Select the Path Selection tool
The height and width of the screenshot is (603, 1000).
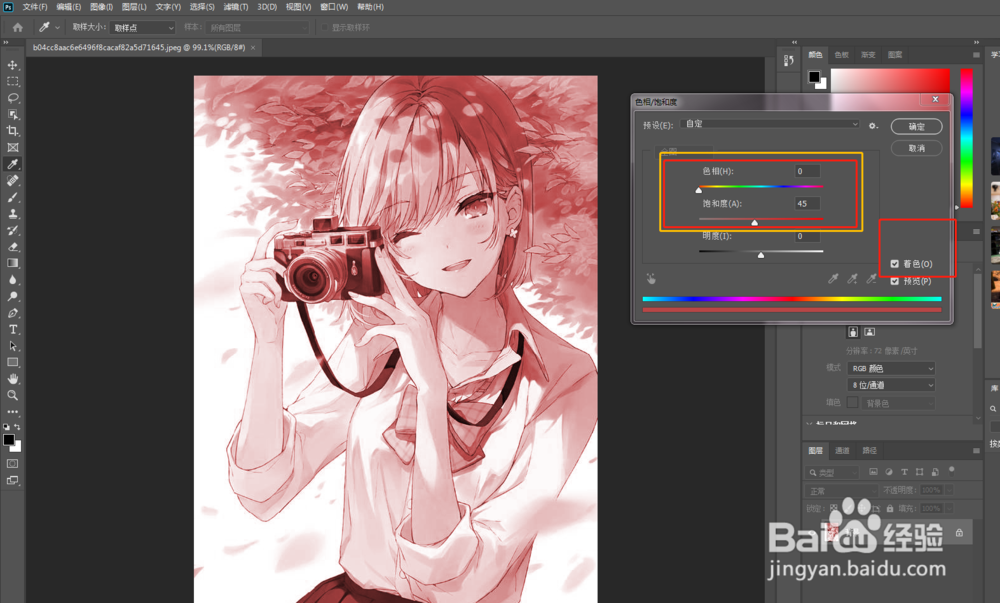pyautogui.click(x=13, y=346)
